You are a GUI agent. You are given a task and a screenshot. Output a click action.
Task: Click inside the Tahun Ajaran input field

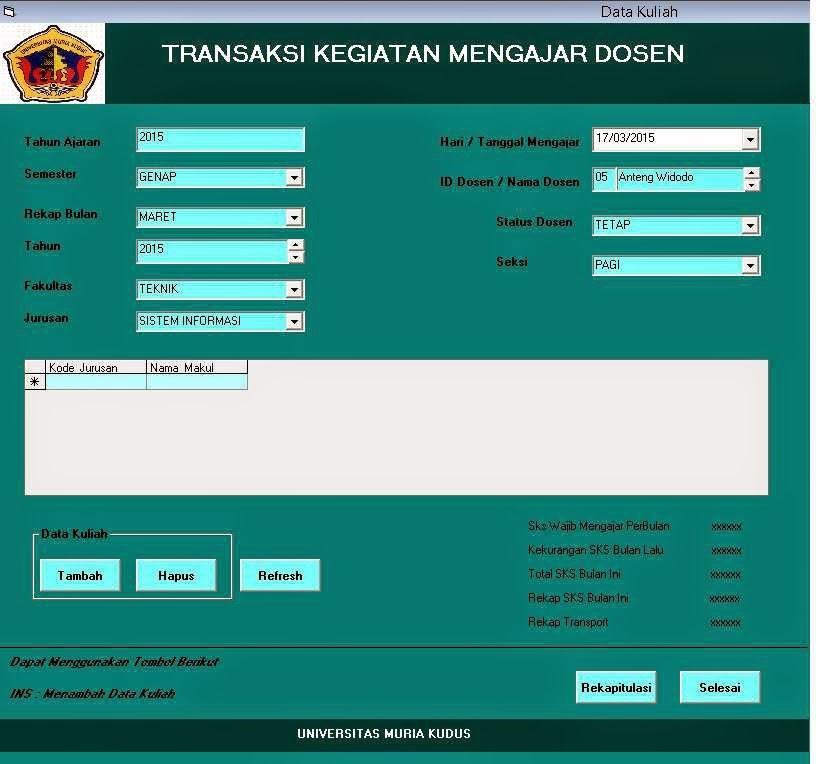click(x=220, y=139)
